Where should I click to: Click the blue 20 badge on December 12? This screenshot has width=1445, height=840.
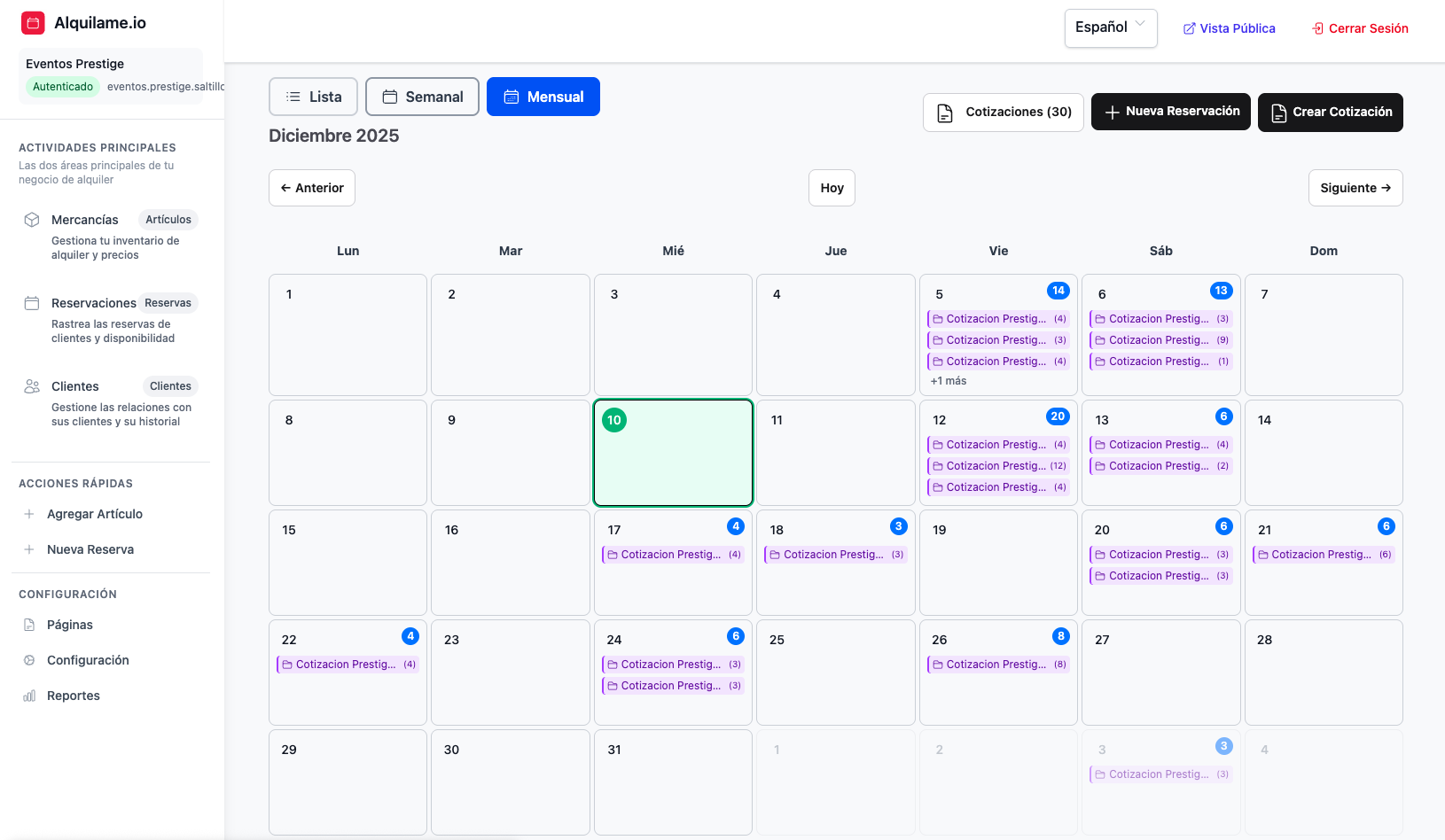tap(1058, 416)
